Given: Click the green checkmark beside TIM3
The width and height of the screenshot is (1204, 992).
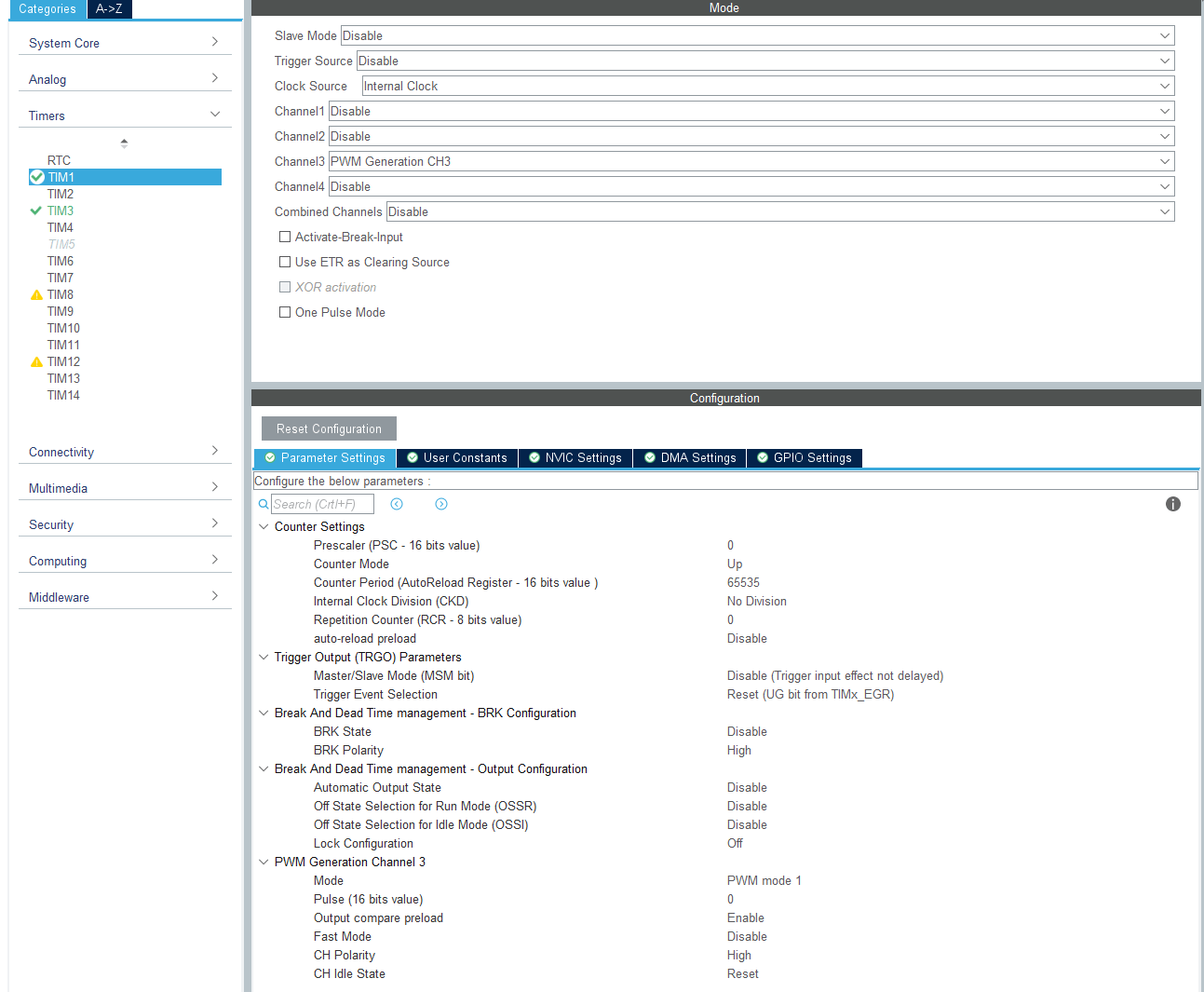Looking at the screenshot, I should tap(36, 211).
